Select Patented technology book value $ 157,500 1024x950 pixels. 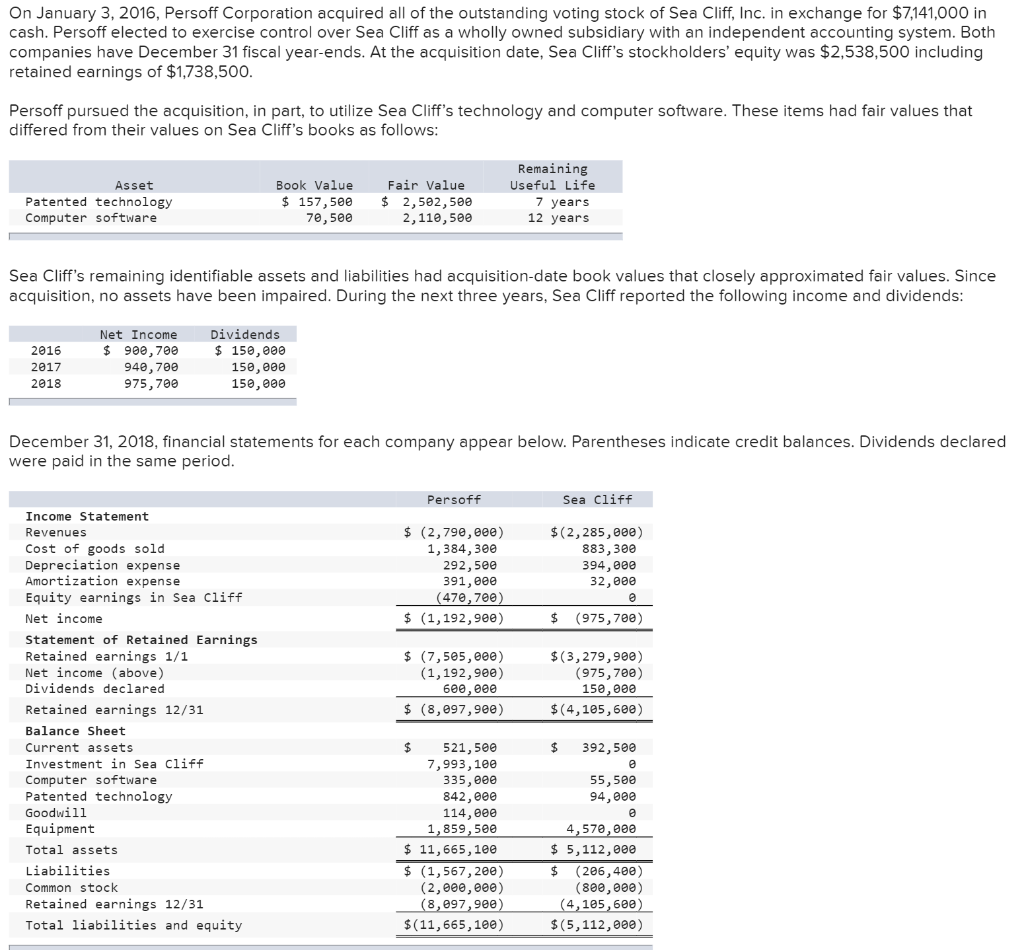pos(317,202)
